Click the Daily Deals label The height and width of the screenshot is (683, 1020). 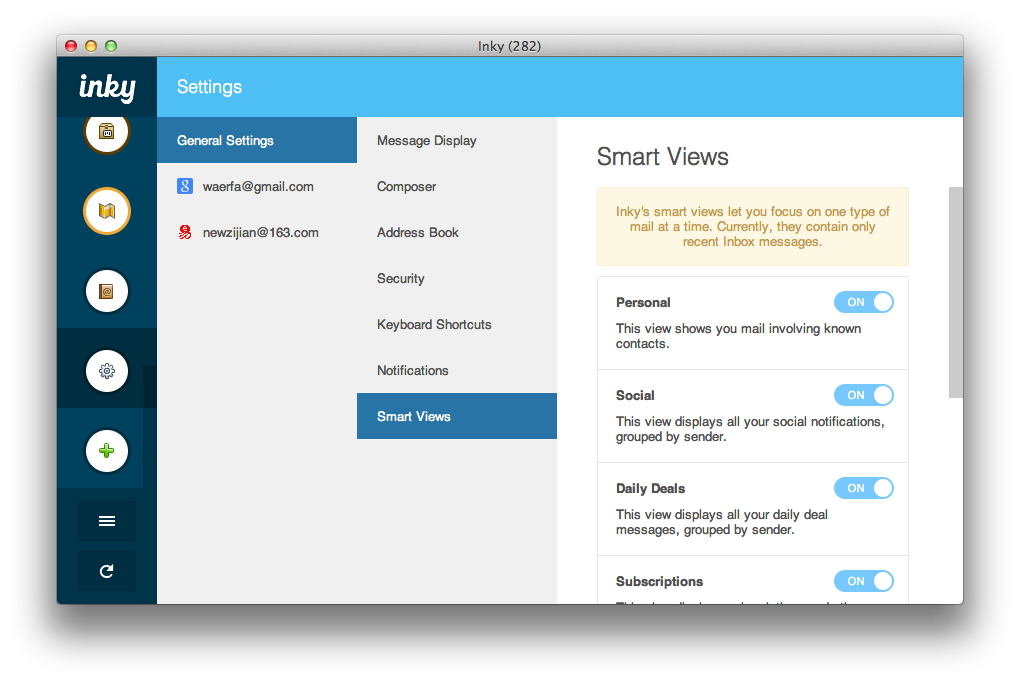(x=651, y=489)
